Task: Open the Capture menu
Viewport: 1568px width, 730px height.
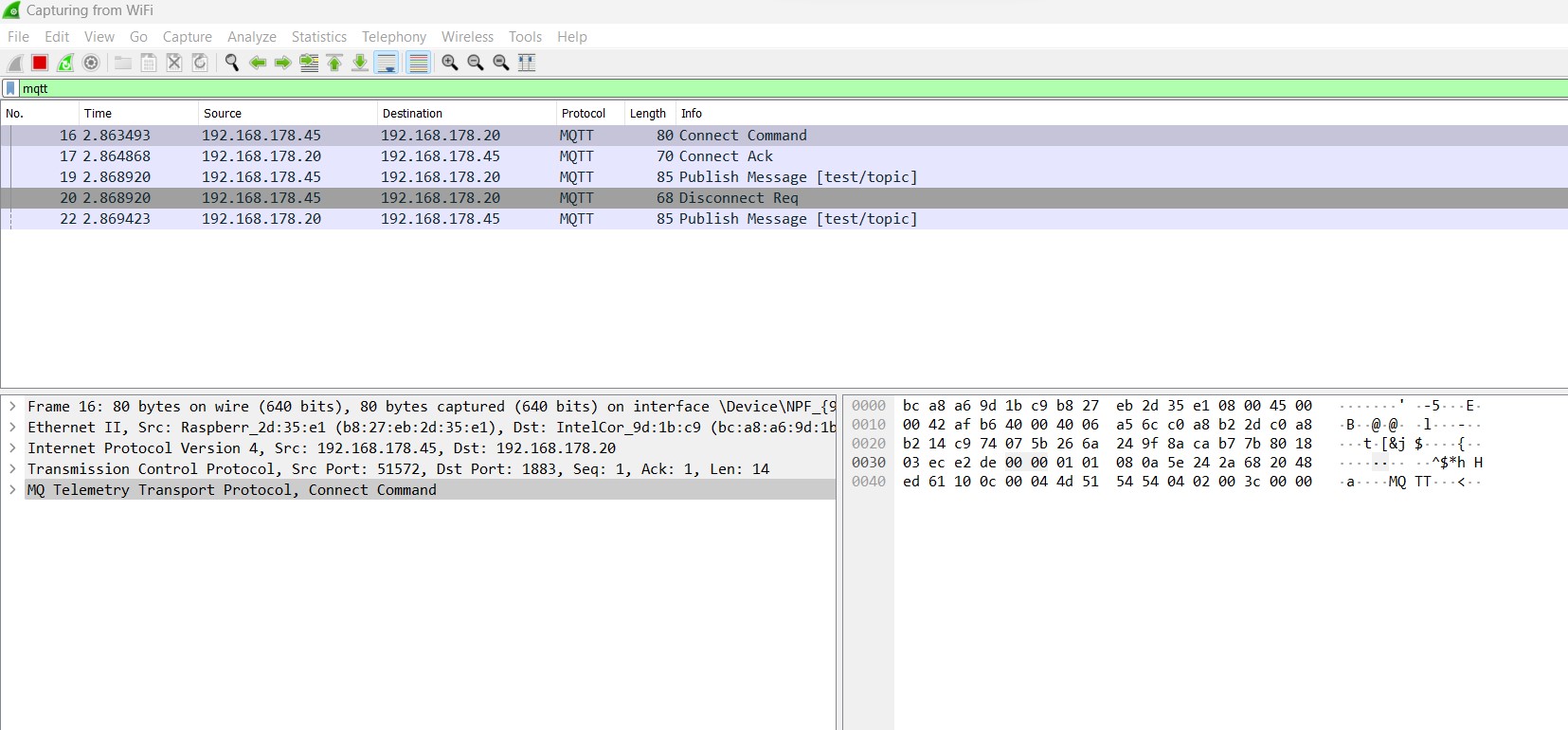Action: click(x=188, y=37)
